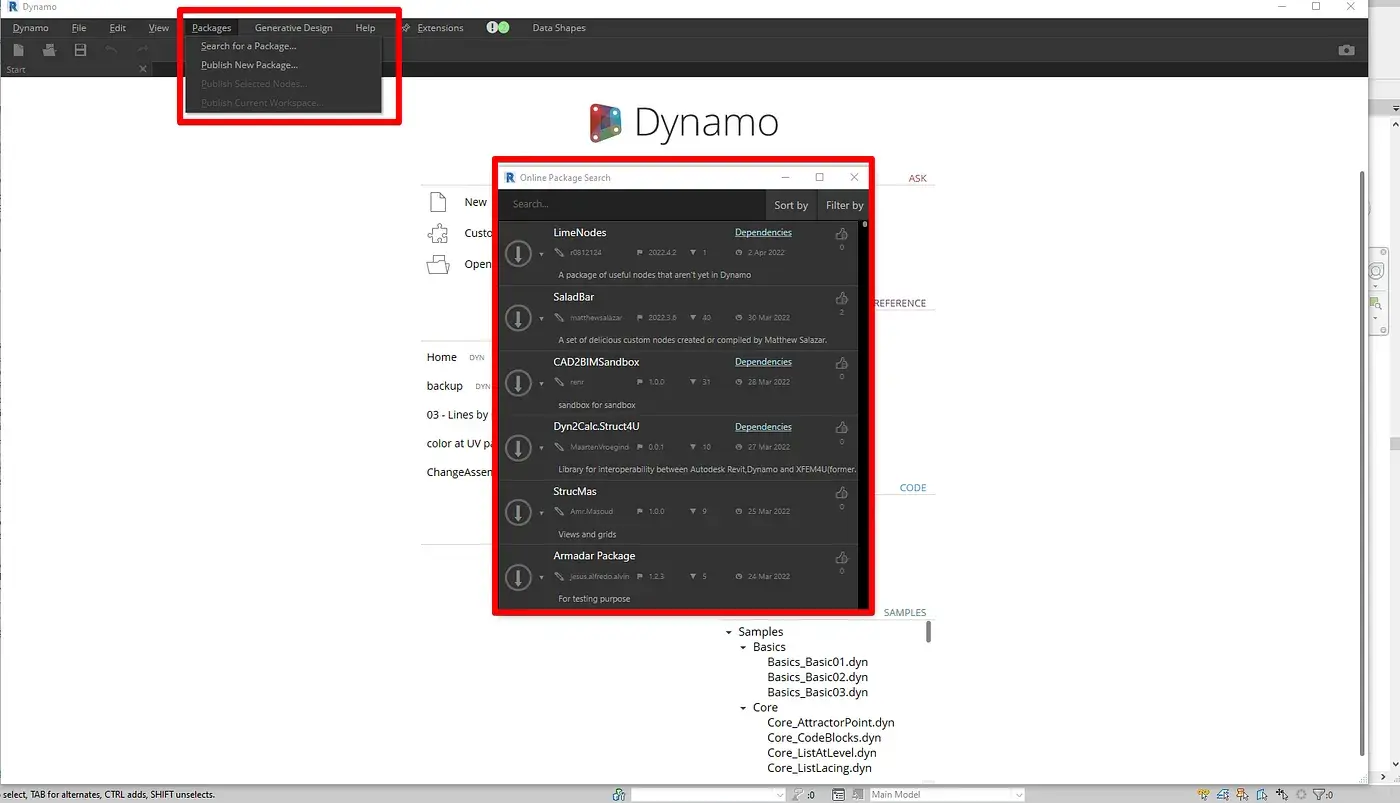Open the View menu

[159, 28]
